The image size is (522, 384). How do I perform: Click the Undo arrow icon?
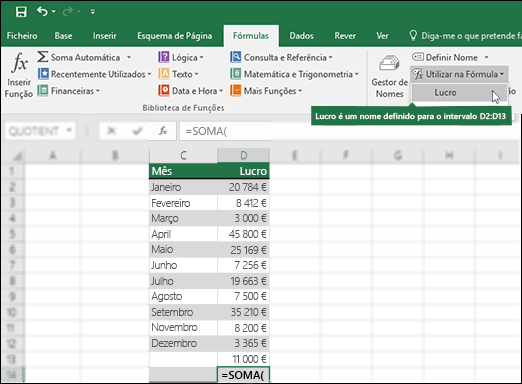[x=42, y=12]
